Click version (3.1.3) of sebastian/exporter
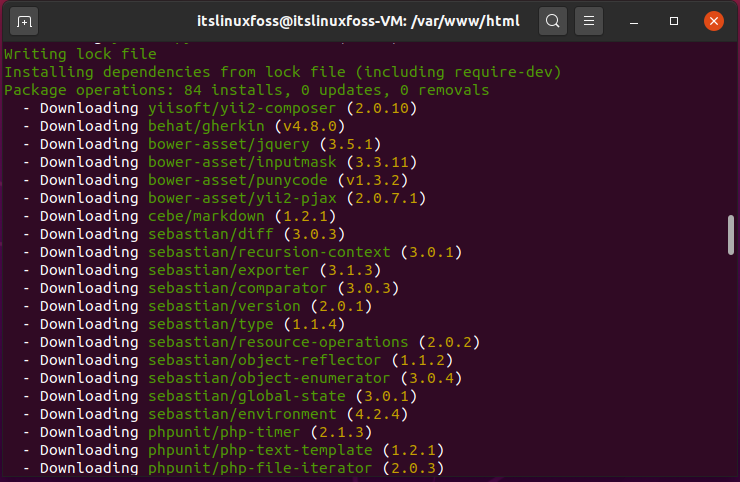740x482 pixels. click(x=350, y=270)
